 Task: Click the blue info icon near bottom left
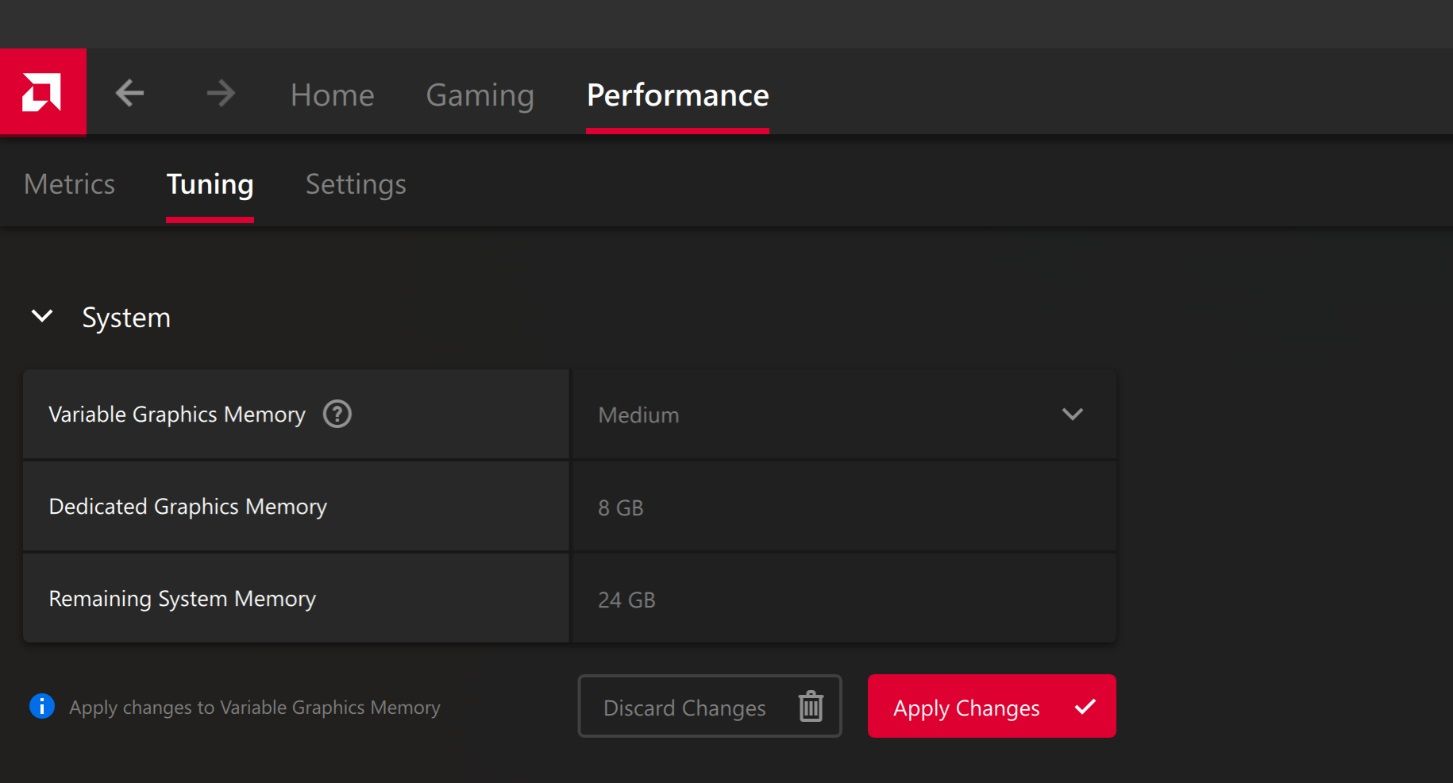tap(41, 706)
